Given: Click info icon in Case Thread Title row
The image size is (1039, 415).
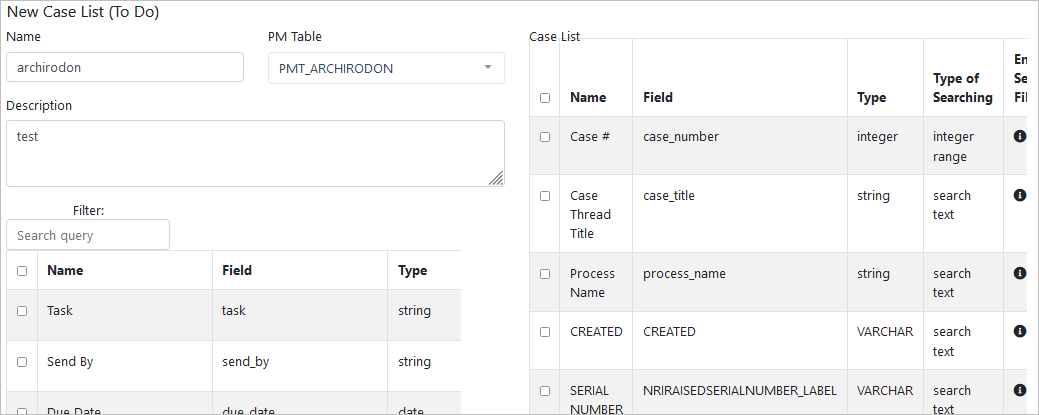Looking at the screenshot, I should pos(1019,195).
